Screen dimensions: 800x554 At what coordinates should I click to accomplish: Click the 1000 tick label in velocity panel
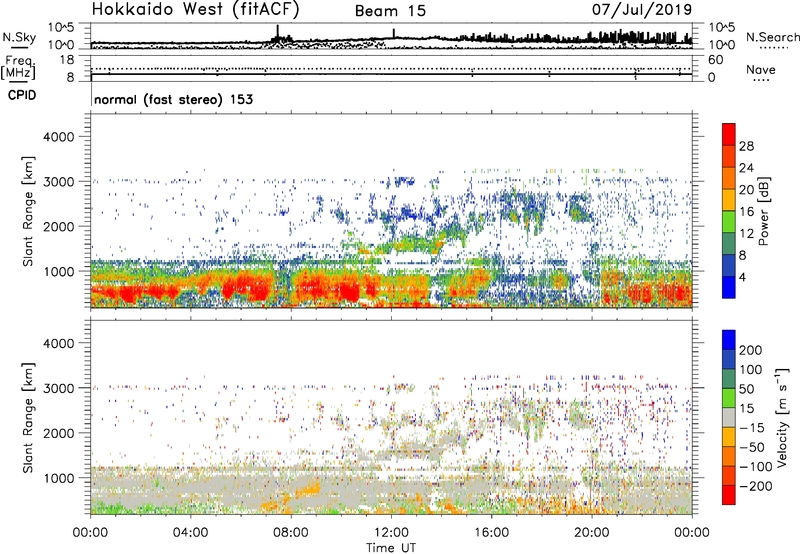click(59, 478)
